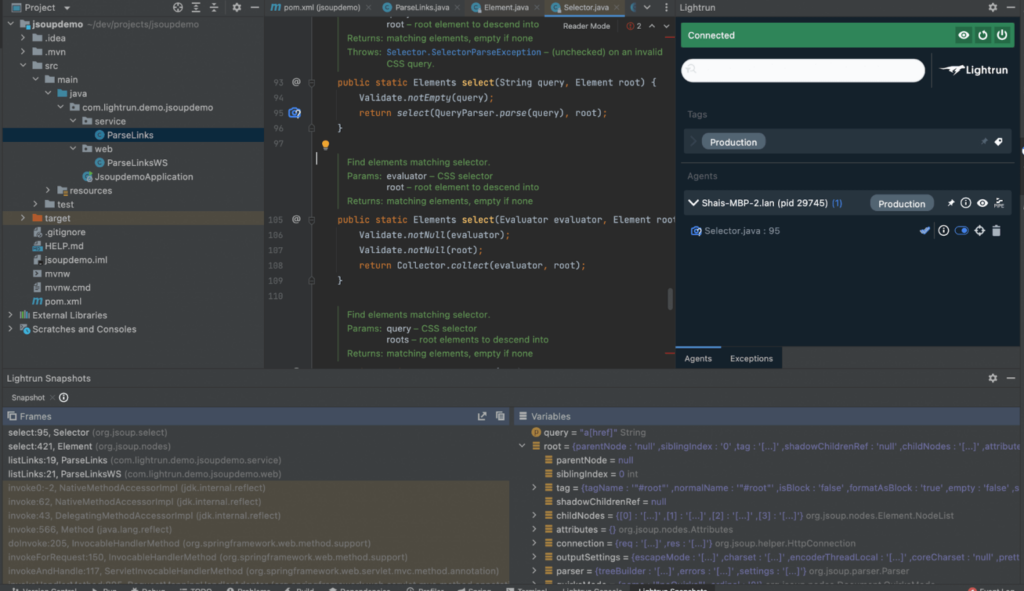
Task: Click the refresh icon in the Connected bar
Action: click(x=982, y=35)
